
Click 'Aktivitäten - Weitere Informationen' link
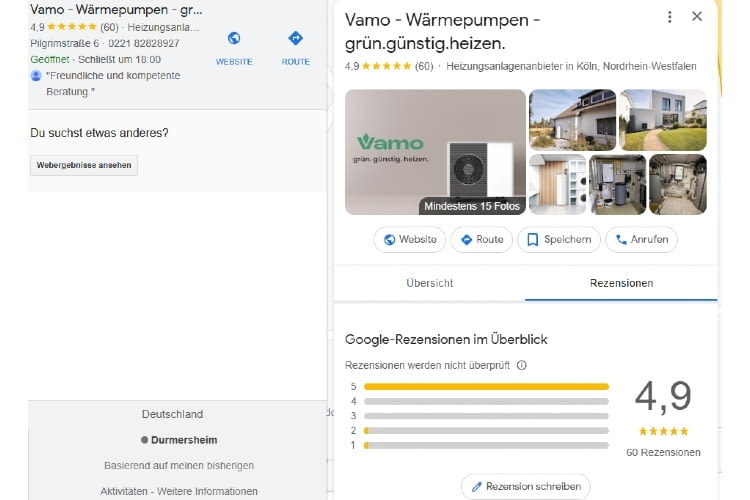(x=179, y=491)
